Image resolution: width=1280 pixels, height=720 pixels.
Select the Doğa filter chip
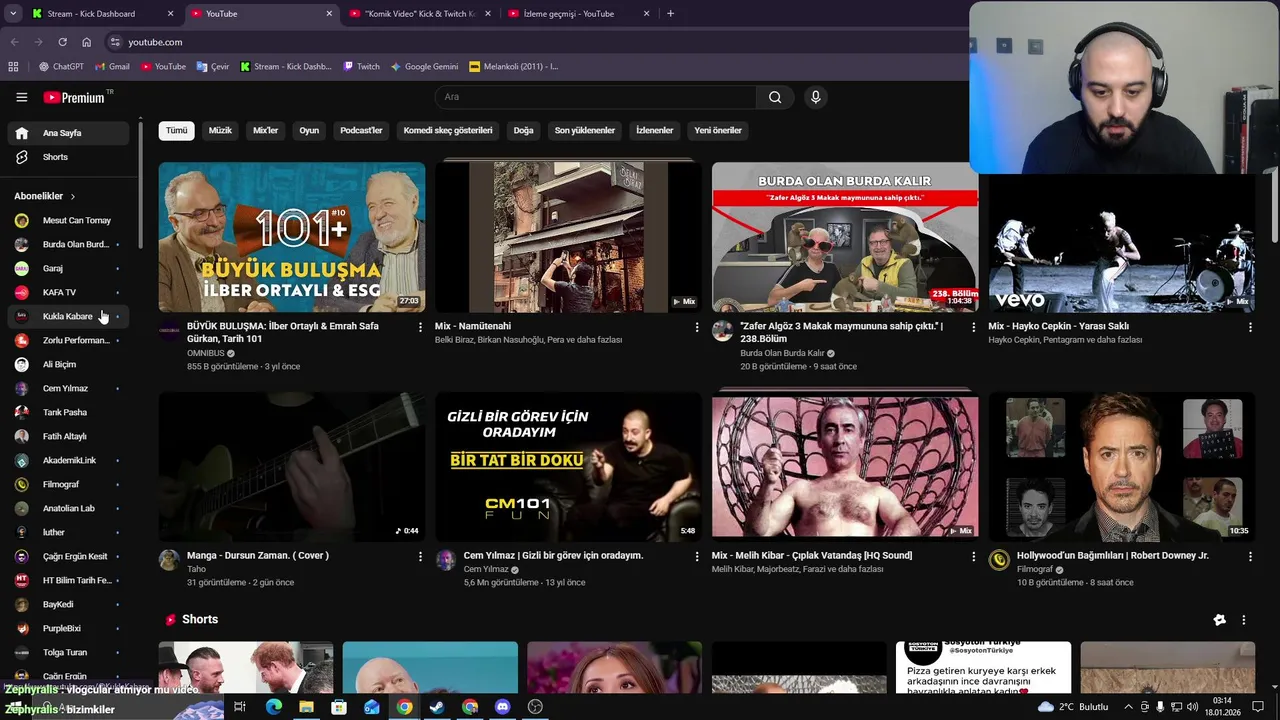click(523, 130)
